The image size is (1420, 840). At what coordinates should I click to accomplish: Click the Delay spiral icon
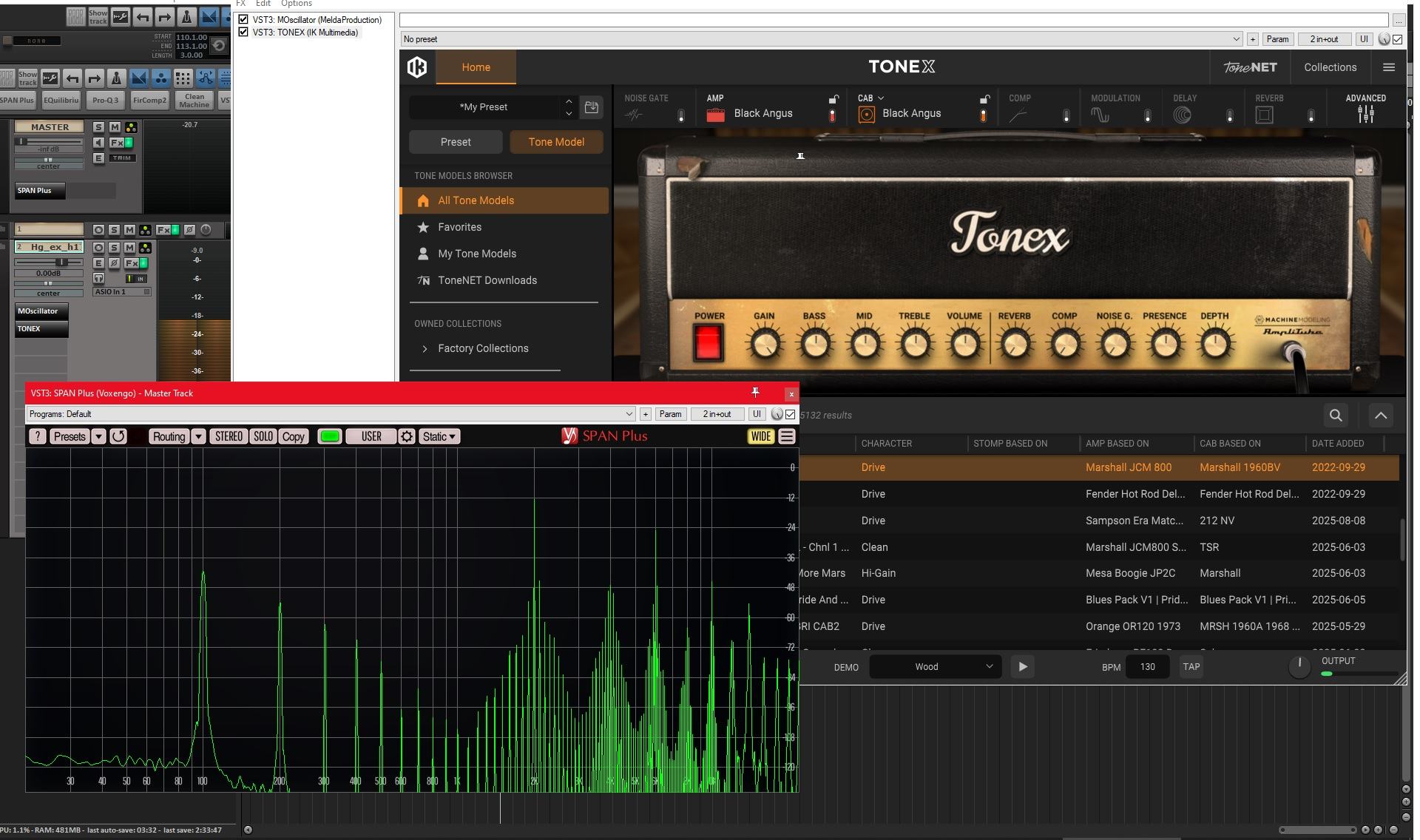tap(1182, 115)
